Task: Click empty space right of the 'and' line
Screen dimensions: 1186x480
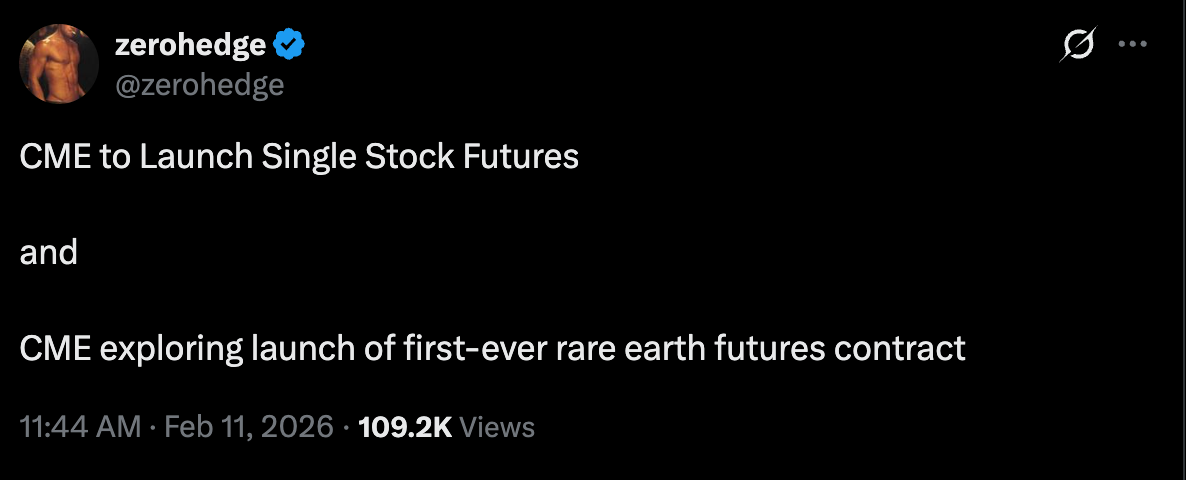Action: click(600, 252)
